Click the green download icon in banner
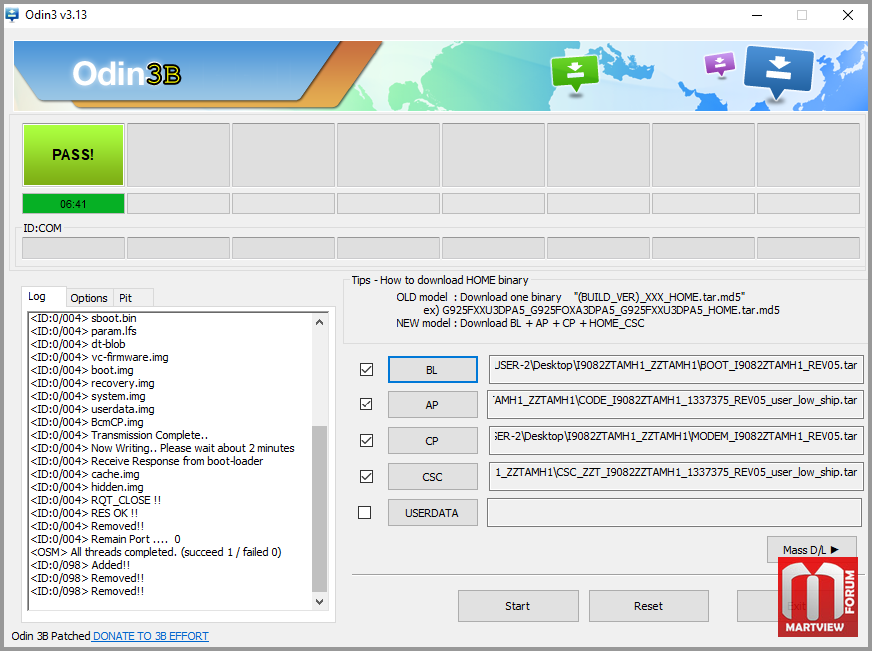The width and height of the screenshot is (872, 651). [574, 71]
